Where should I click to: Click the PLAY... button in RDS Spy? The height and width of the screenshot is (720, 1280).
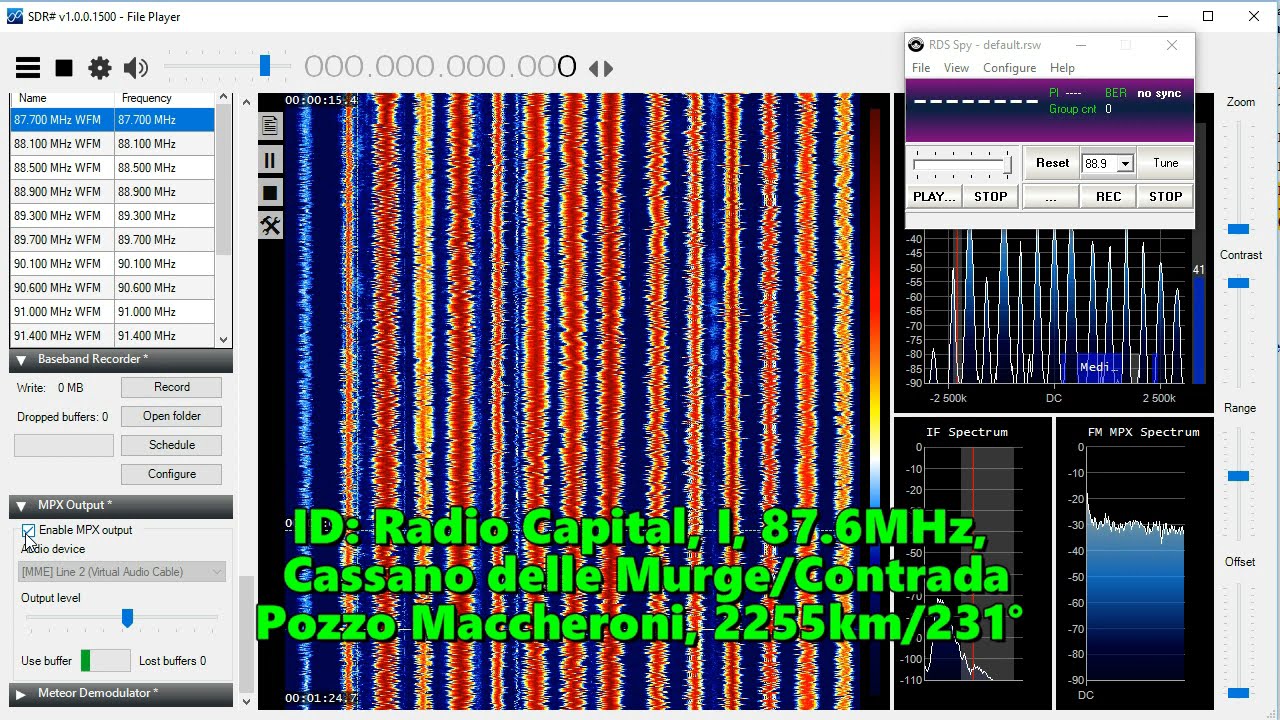pyautogui.click(x=935, y=197)
